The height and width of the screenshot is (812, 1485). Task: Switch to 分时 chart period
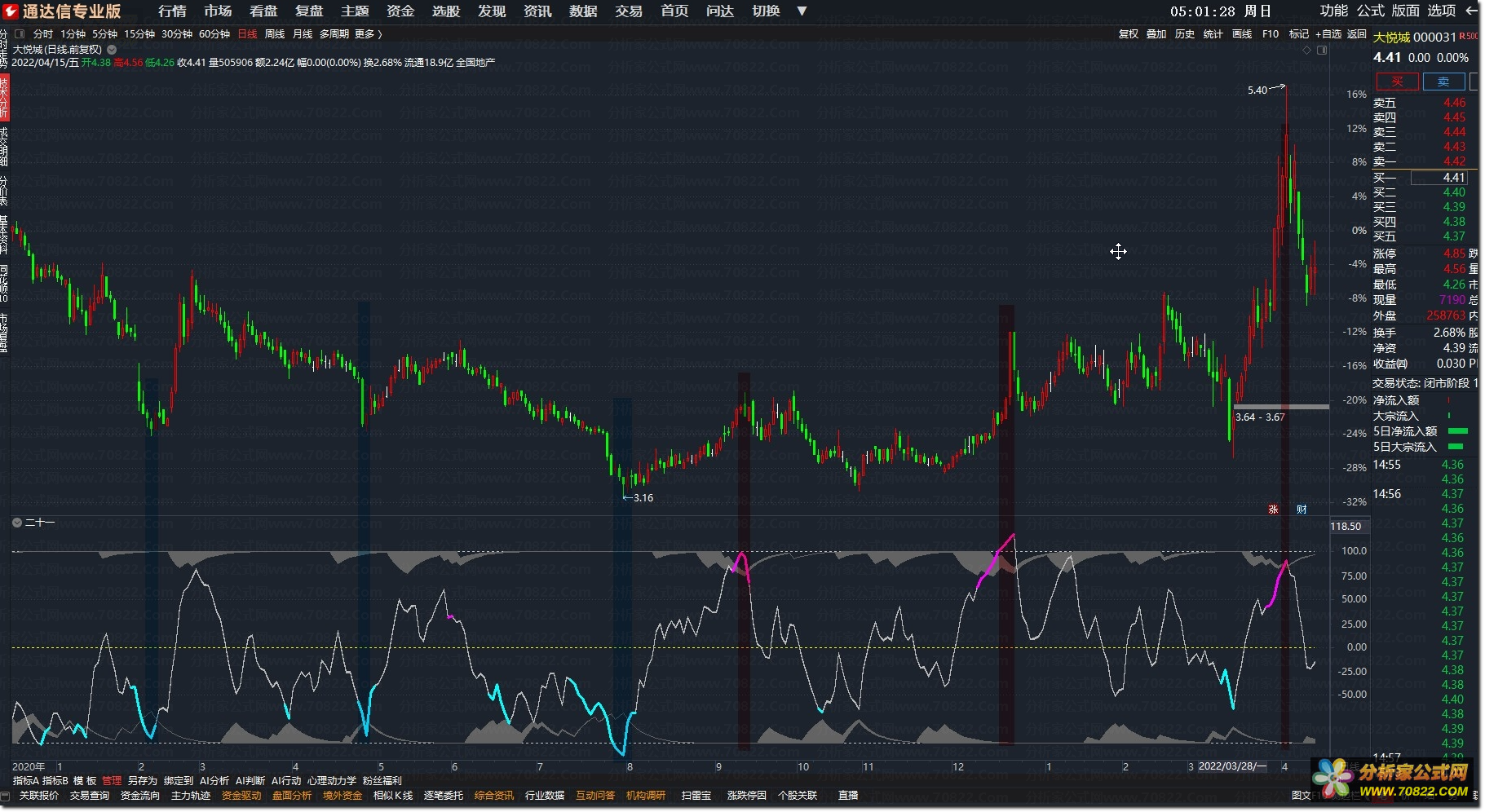(43, 34)
